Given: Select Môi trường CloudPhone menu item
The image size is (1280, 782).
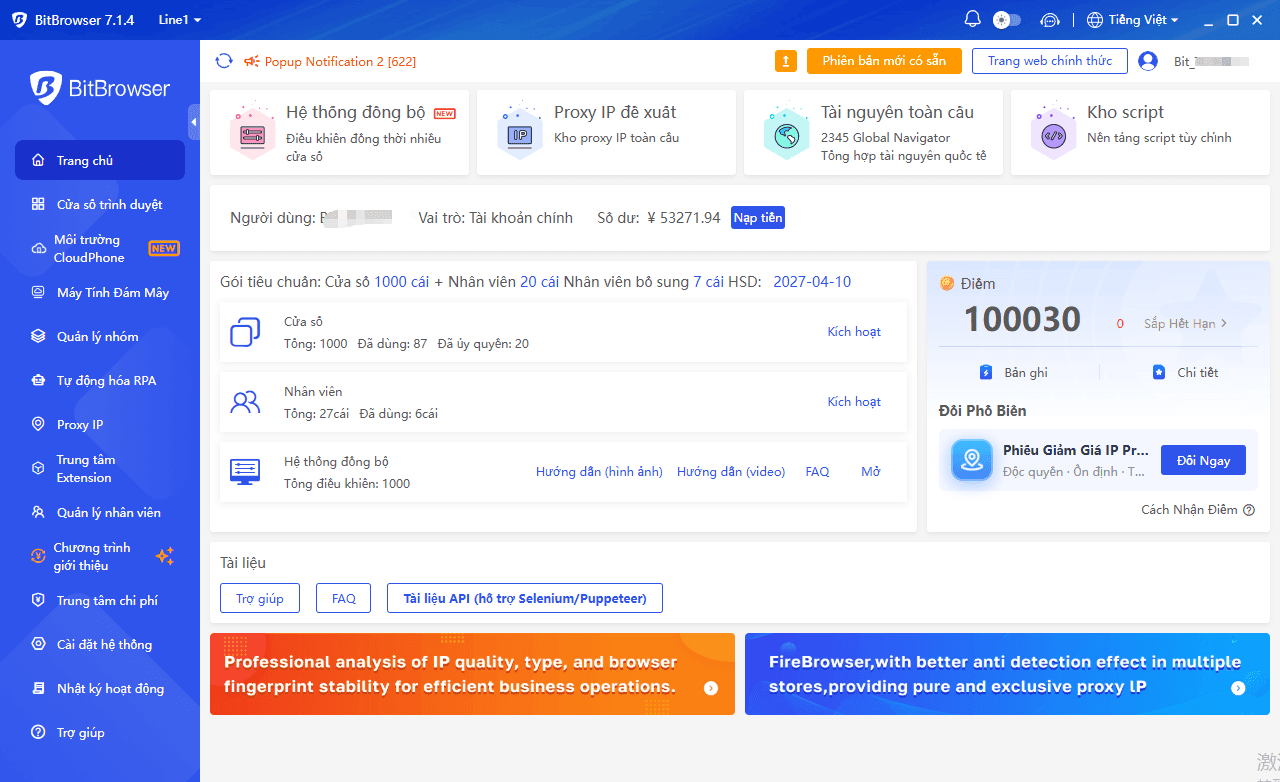Looking at the screenshot, I should point(100,248).
